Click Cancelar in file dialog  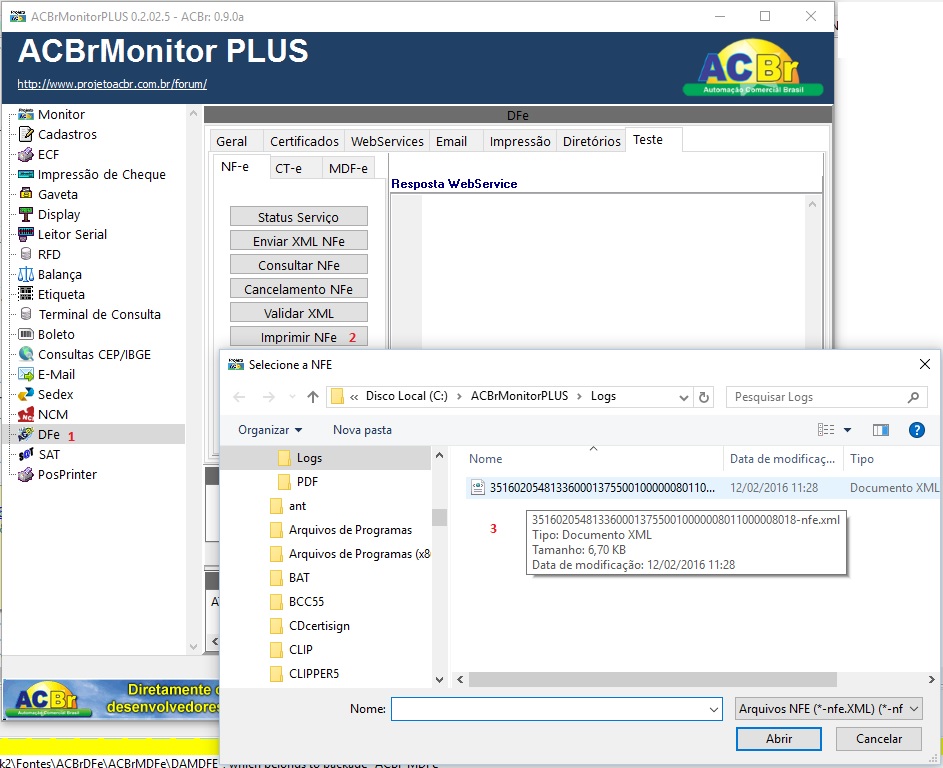pos(879,739)
